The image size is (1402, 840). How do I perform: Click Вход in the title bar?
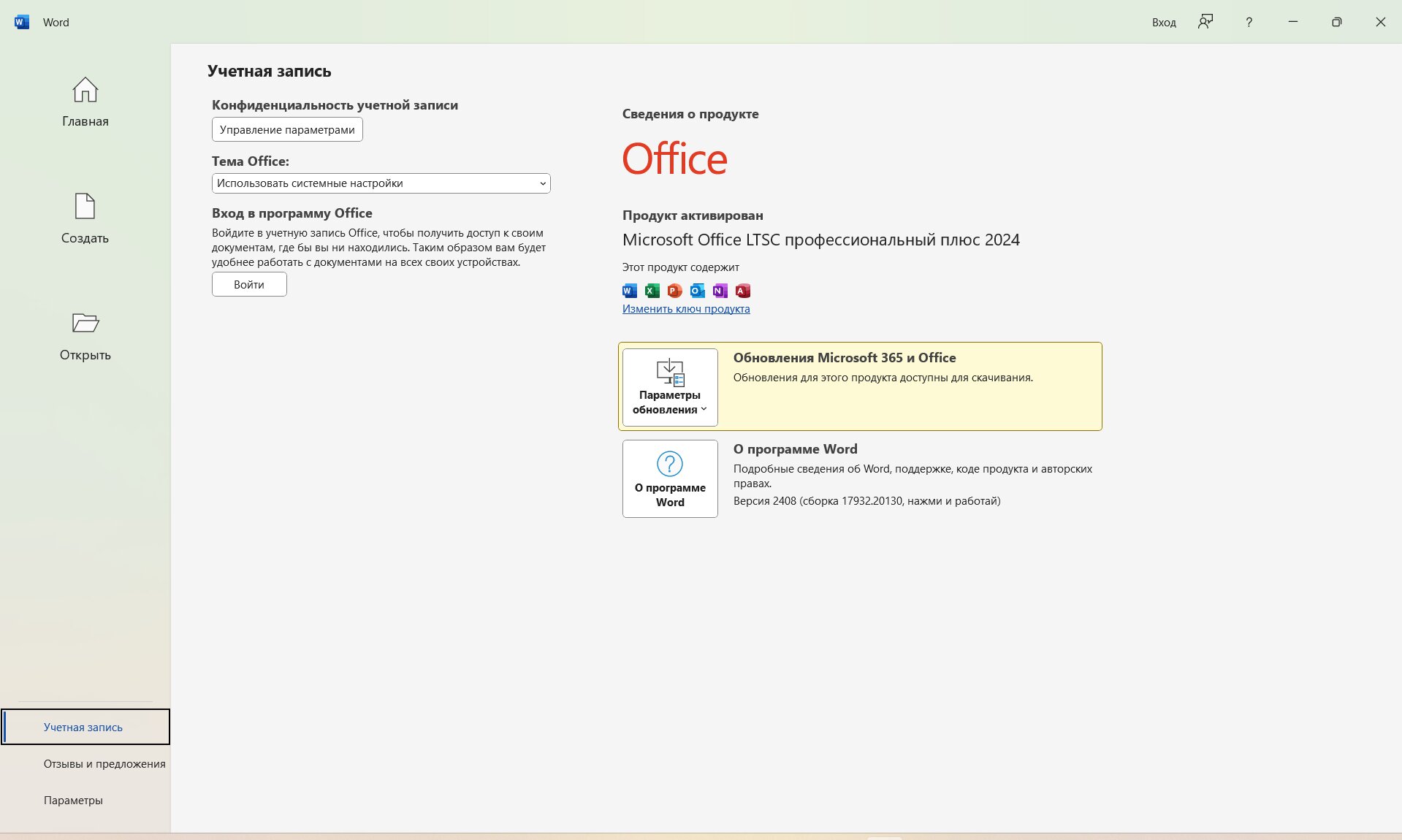[1164, 23]
